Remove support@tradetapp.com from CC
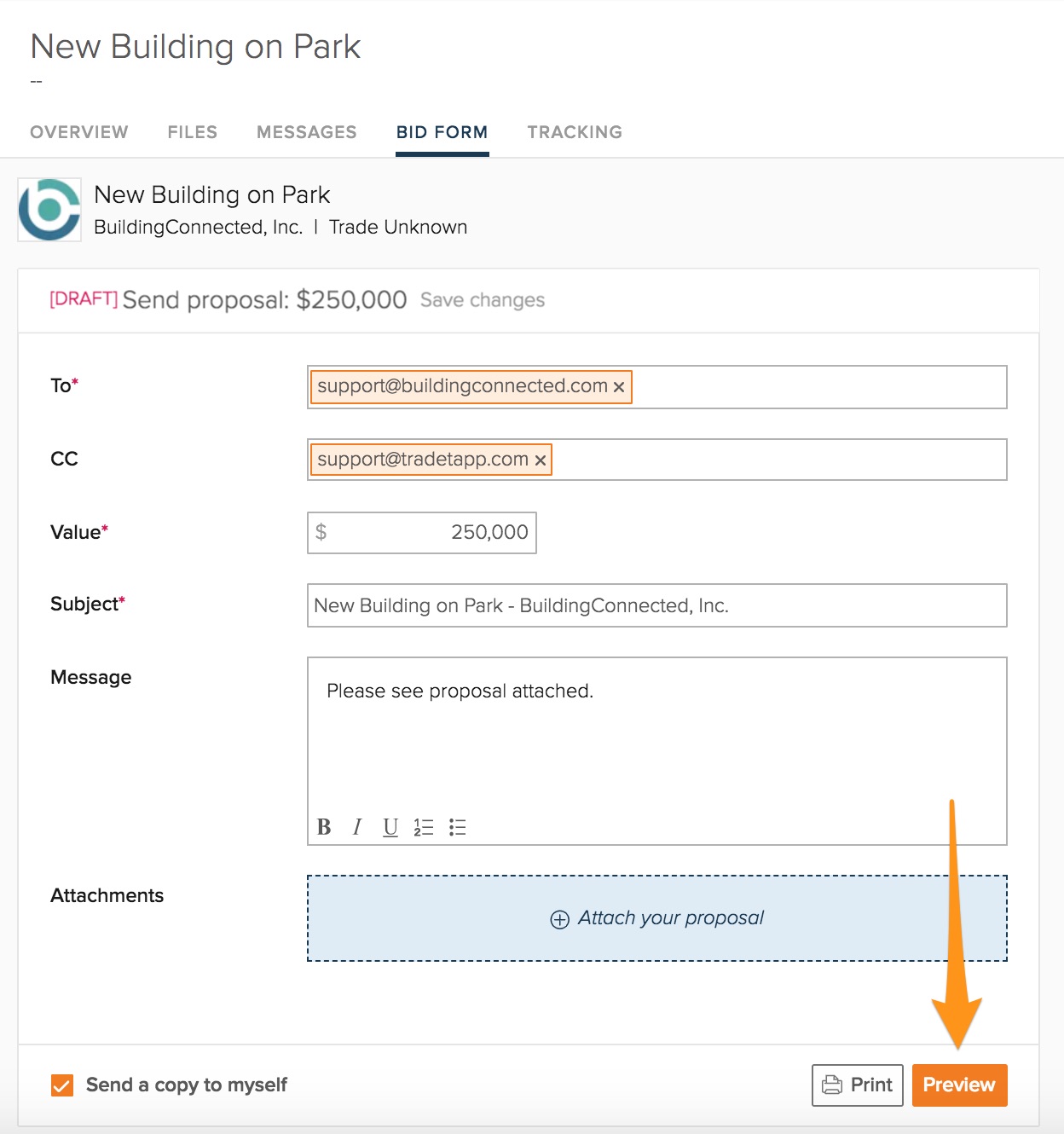Screen dimensions: 1064x1134 pyautogui.click(x=540, y=460)
